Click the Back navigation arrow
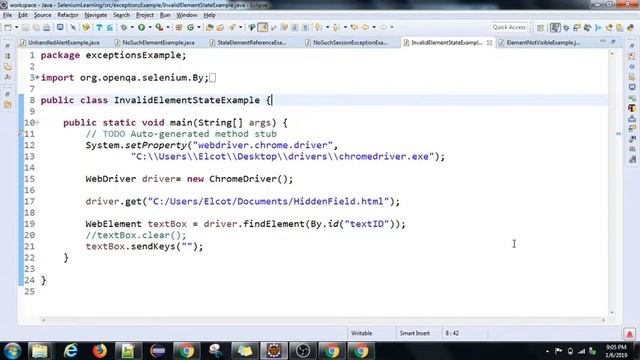640x360 pixels. click(x=365, y=27)
